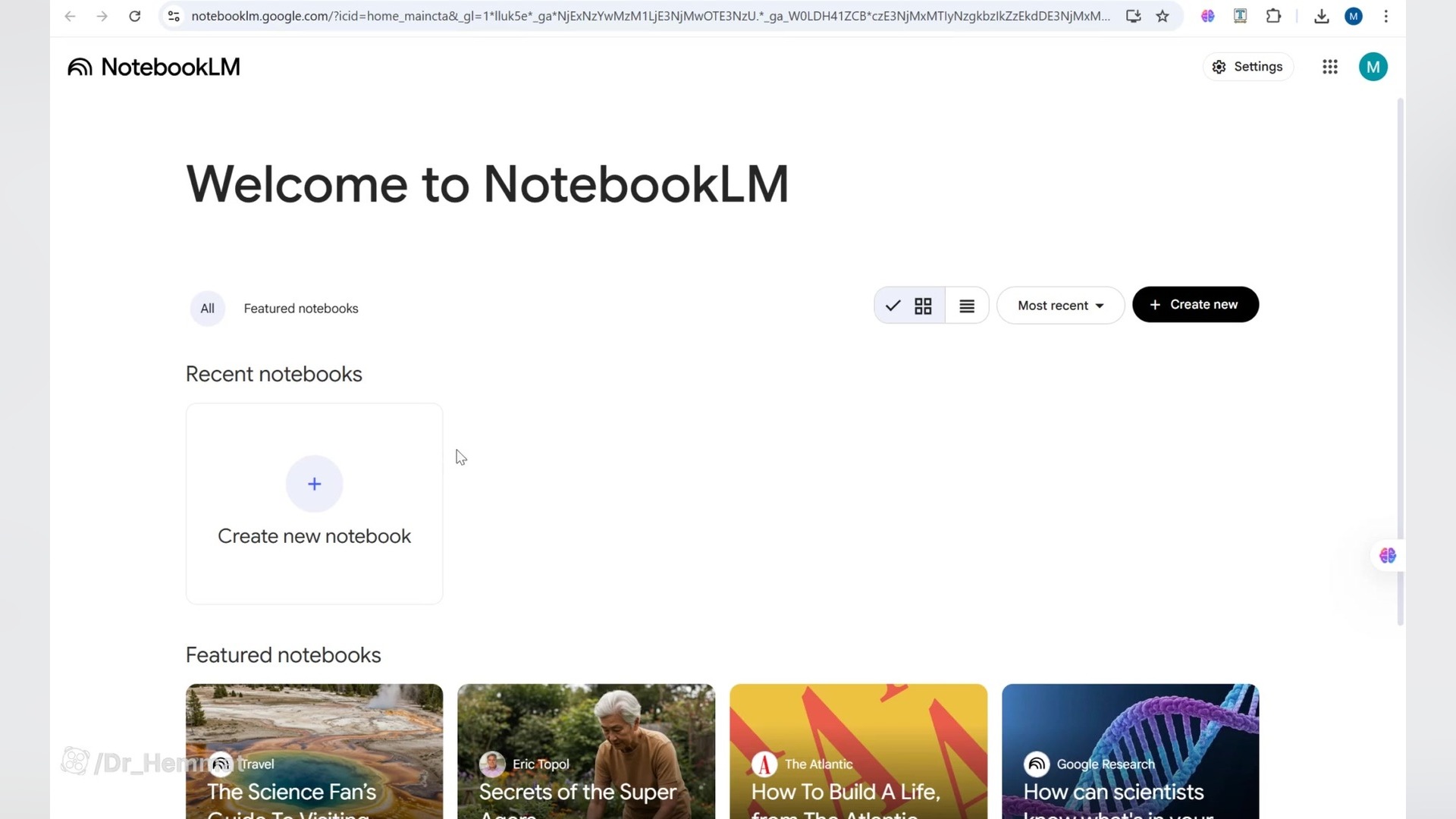Click the site information icon in the address bar
The image size is (1456, 819).
click(x=174, y=16)
